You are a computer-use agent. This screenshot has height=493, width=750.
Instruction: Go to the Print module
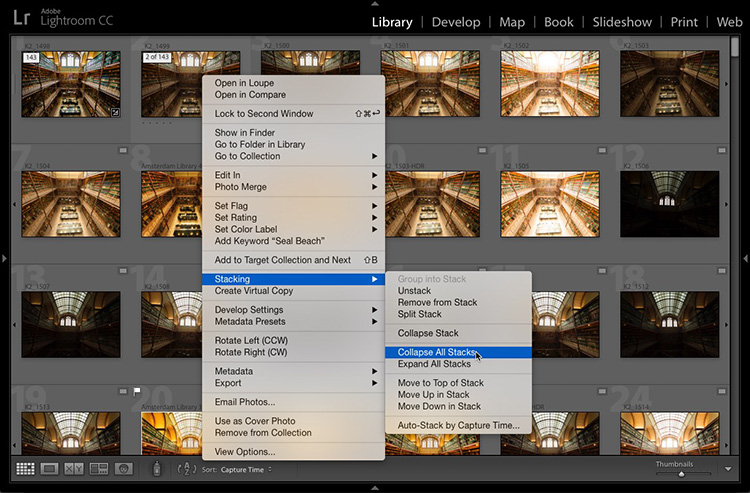(x=684, y=22)
